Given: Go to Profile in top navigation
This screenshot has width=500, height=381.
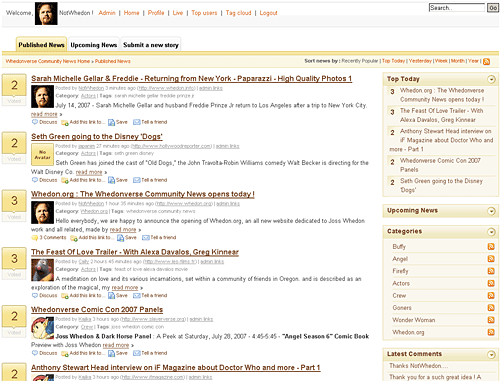Looking at the screenshot, I should pos(156,13).
